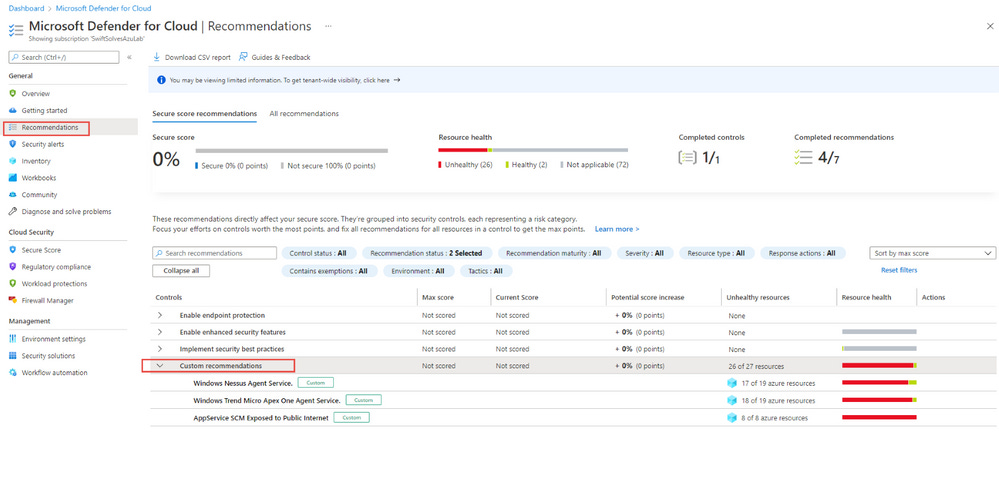Click Environment settings icon
The image size is (999, 480).
click(13, 339)
